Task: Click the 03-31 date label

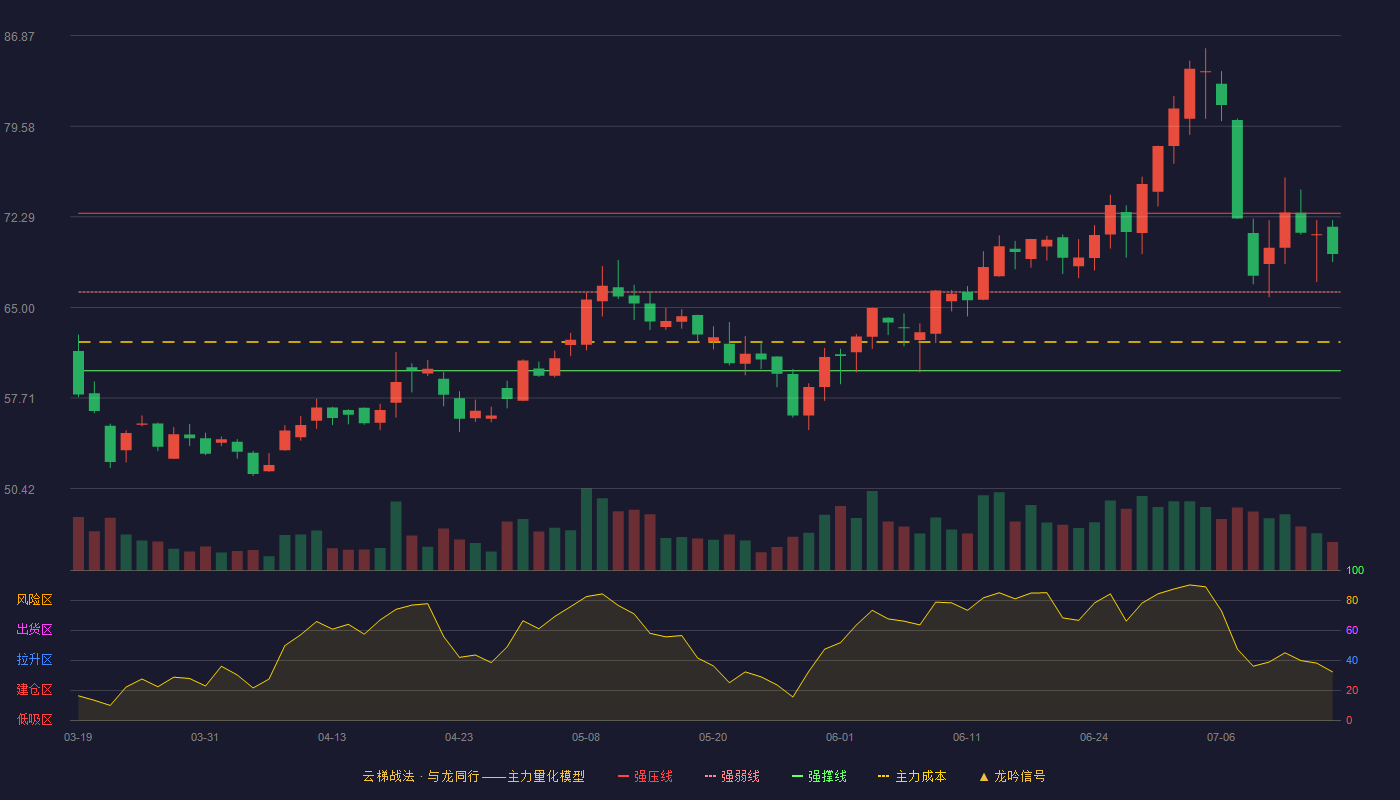Action: click(x=205, y=737)
